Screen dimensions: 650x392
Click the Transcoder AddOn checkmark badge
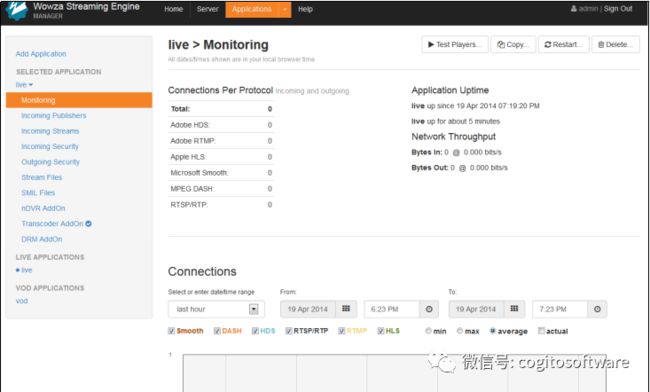tap(88, 223)
